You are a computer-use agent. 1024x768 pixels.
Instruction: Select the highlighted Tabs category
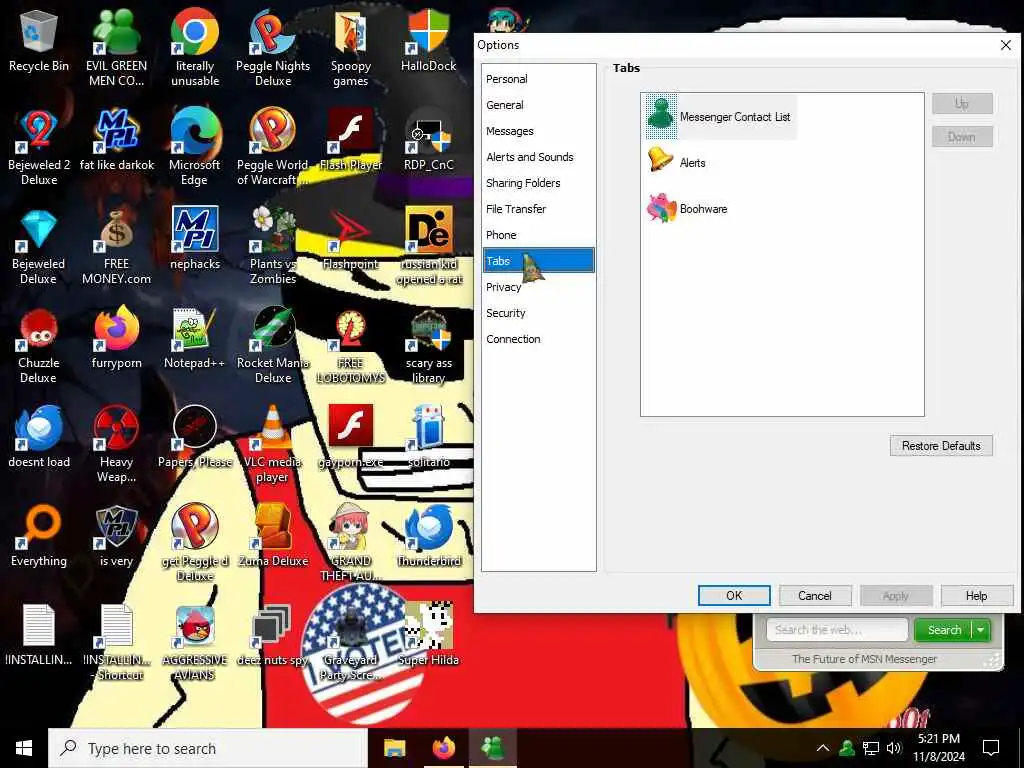tap(539, 261)
